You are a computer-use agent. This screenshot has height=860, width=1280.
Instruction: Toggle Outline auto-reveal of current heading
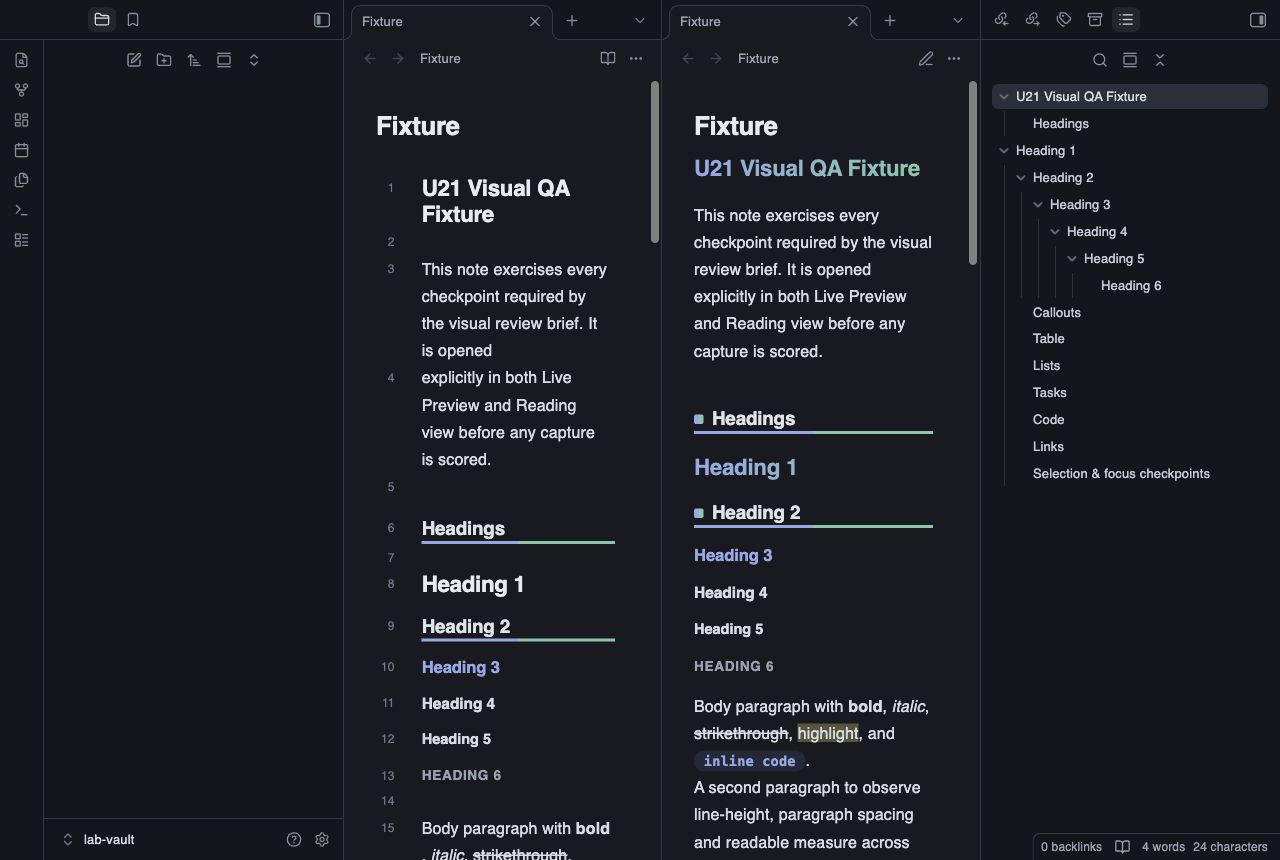coord(1130,60)
